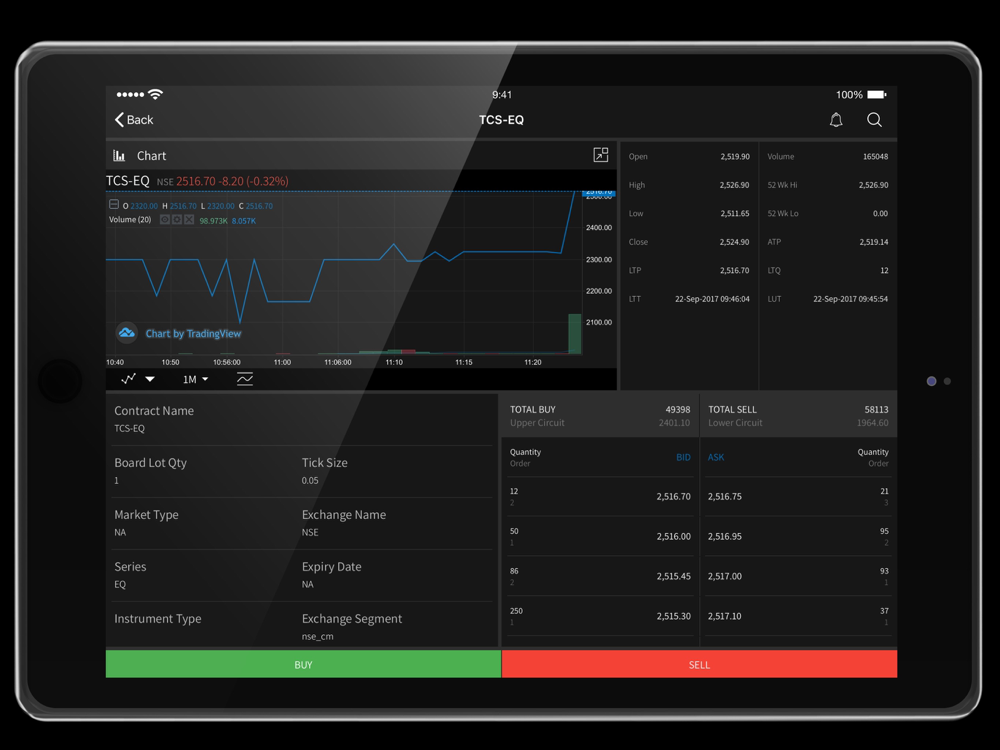
Task: Click the LTP value 2,516.70
Action: (735, 270)
